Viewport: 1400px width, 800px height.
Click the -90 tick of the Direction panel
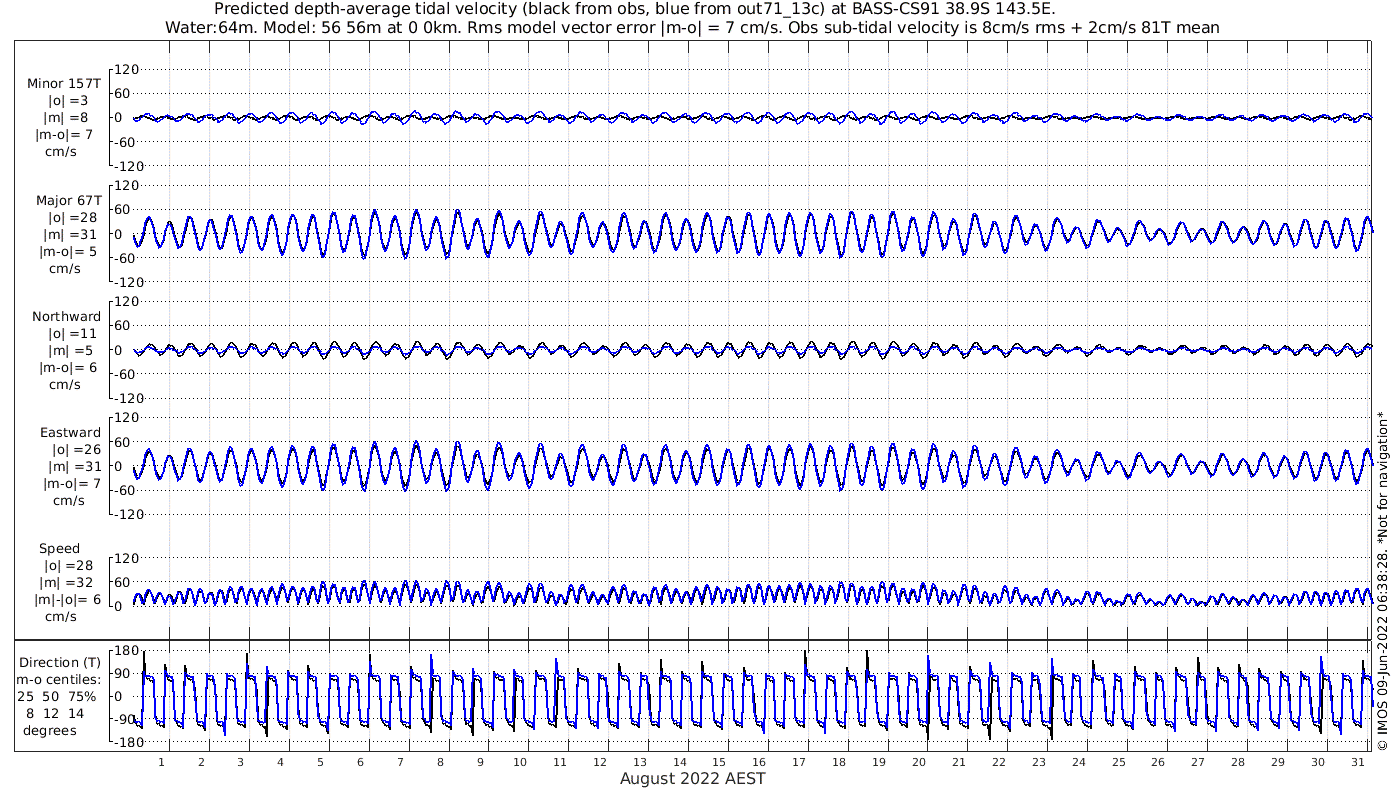click(x=124, y=719)
